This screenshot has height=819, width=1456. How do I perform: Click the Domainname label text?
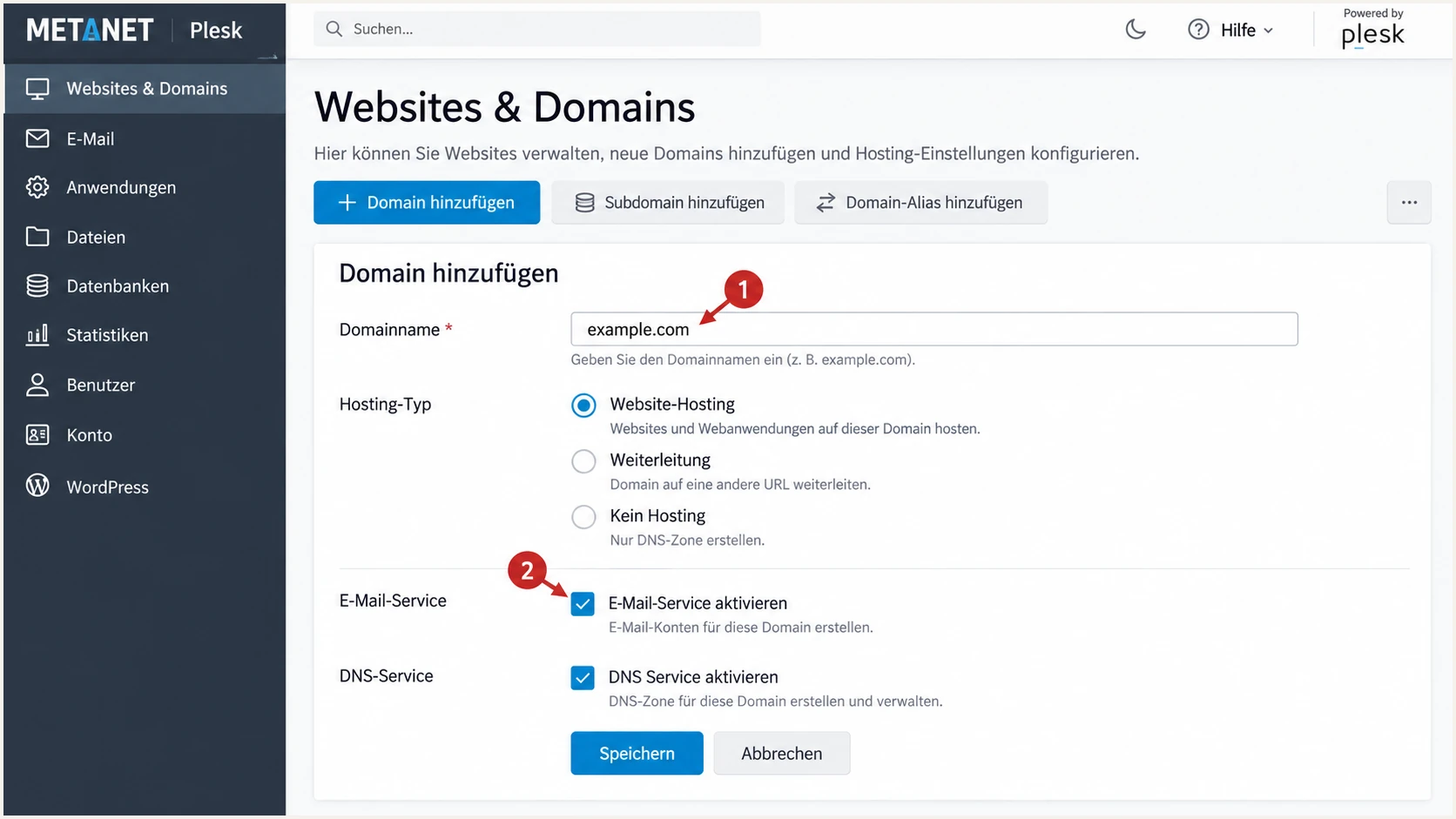[389, 330]
